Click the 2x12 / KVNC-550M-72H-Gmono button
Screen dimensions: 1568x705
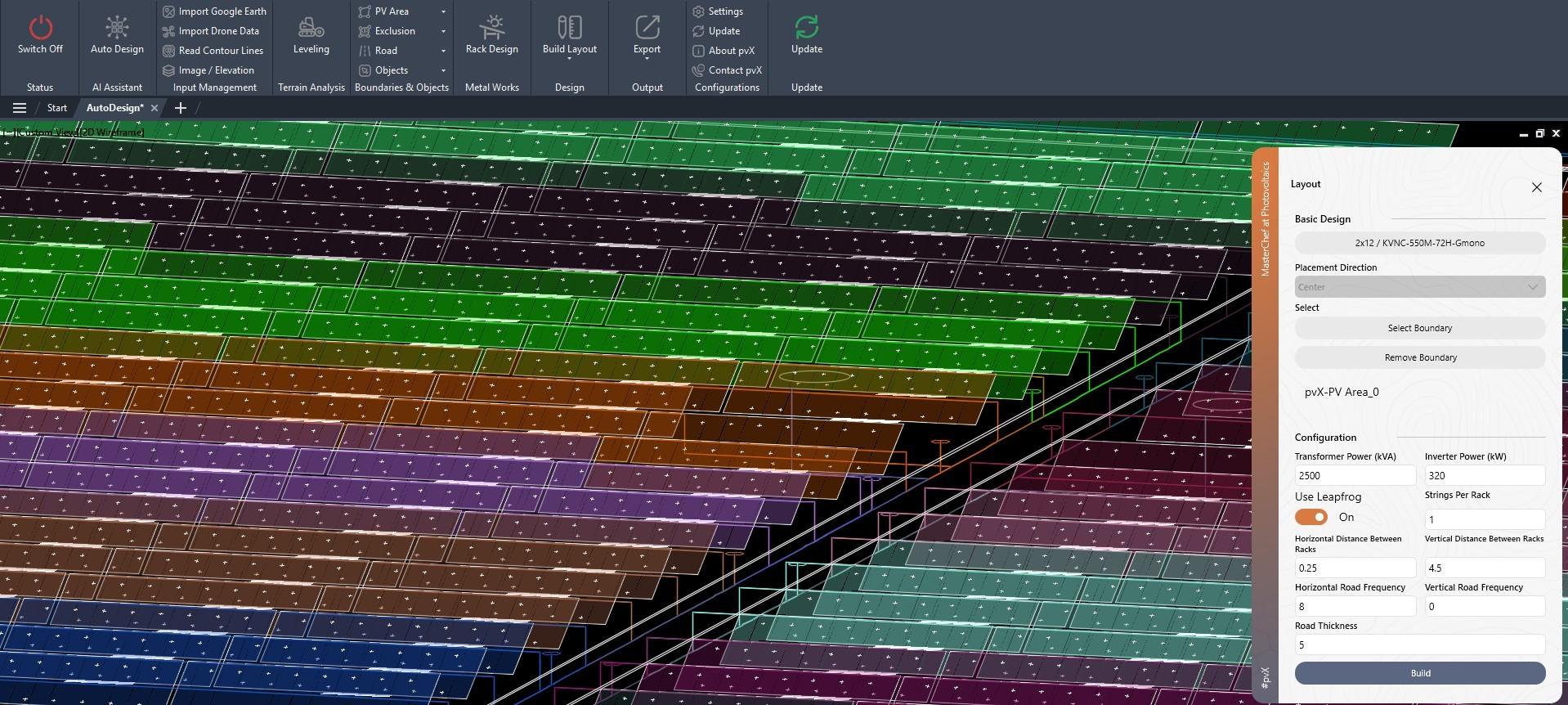(1420, 243)
